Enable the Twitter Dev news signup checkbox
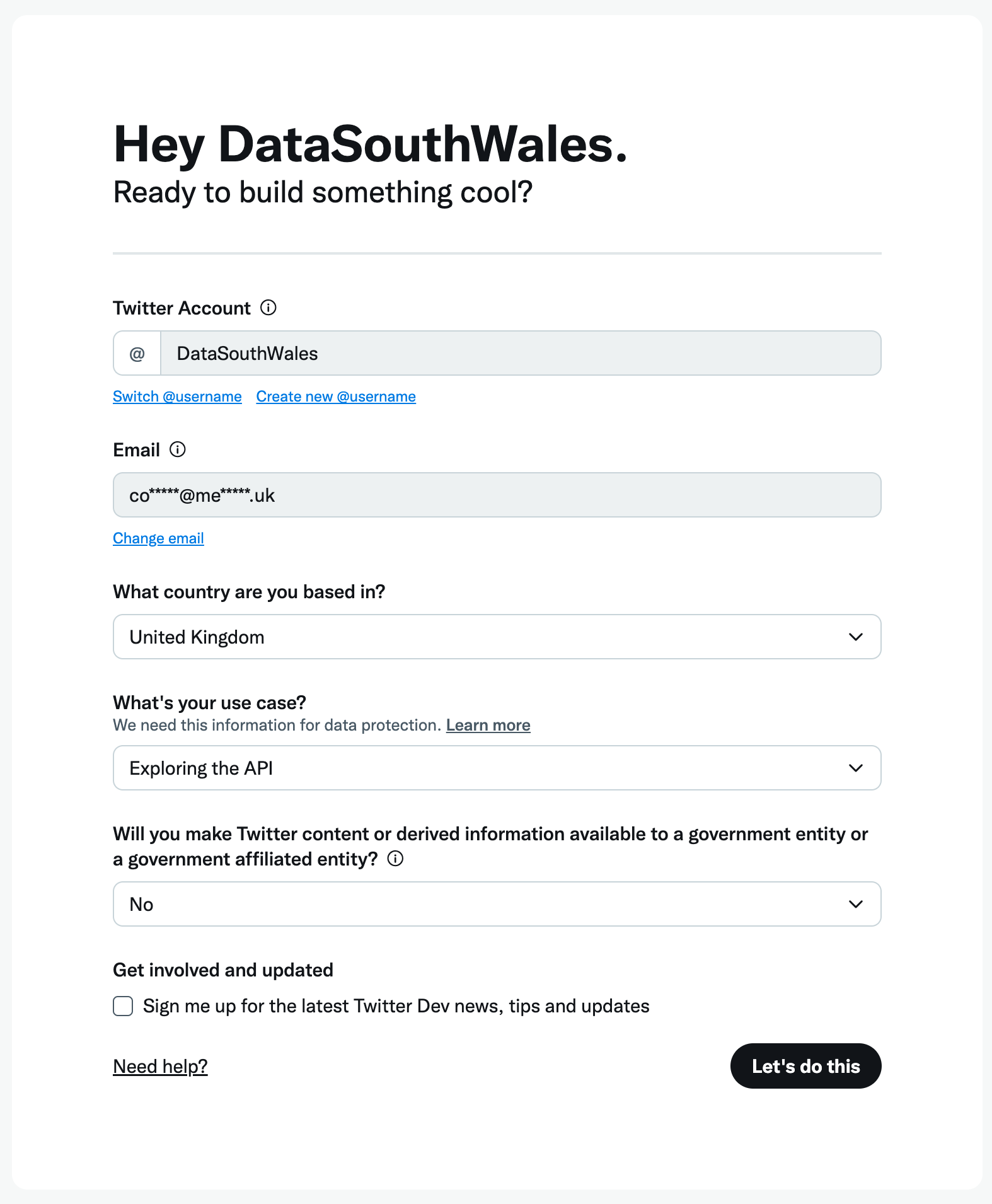This screenshot has height=1204, width=992. pos(122,1006)
